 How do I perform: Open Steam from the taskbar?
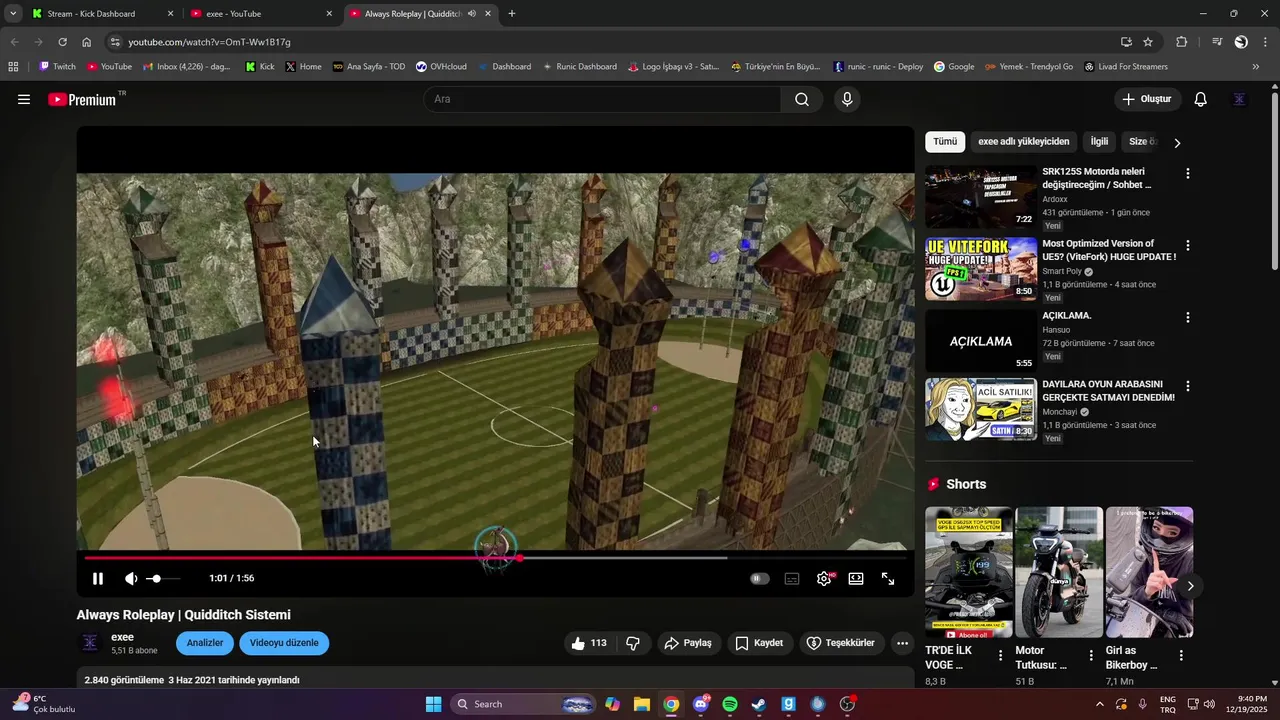759,704
